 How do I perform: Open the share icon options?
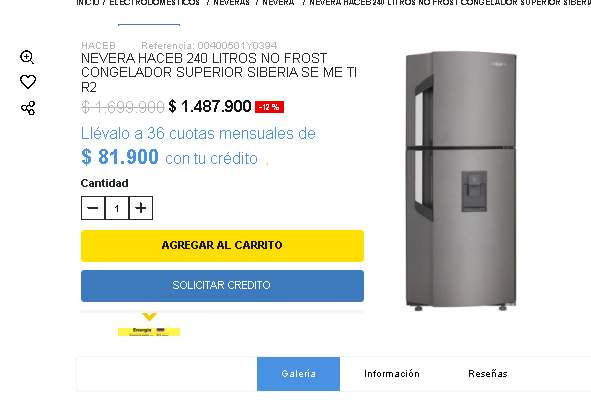28,108
